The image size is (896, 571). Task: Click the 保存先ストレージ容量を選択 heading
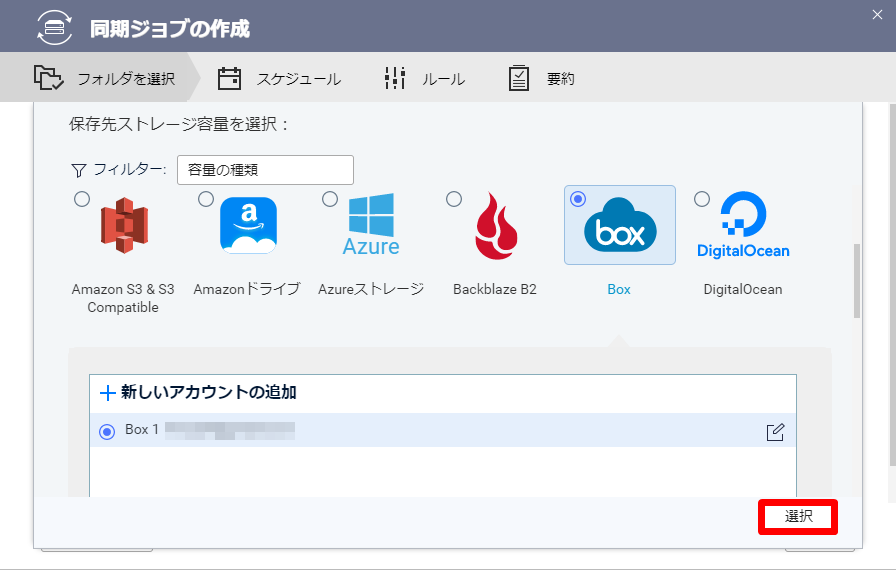point(178,124)
